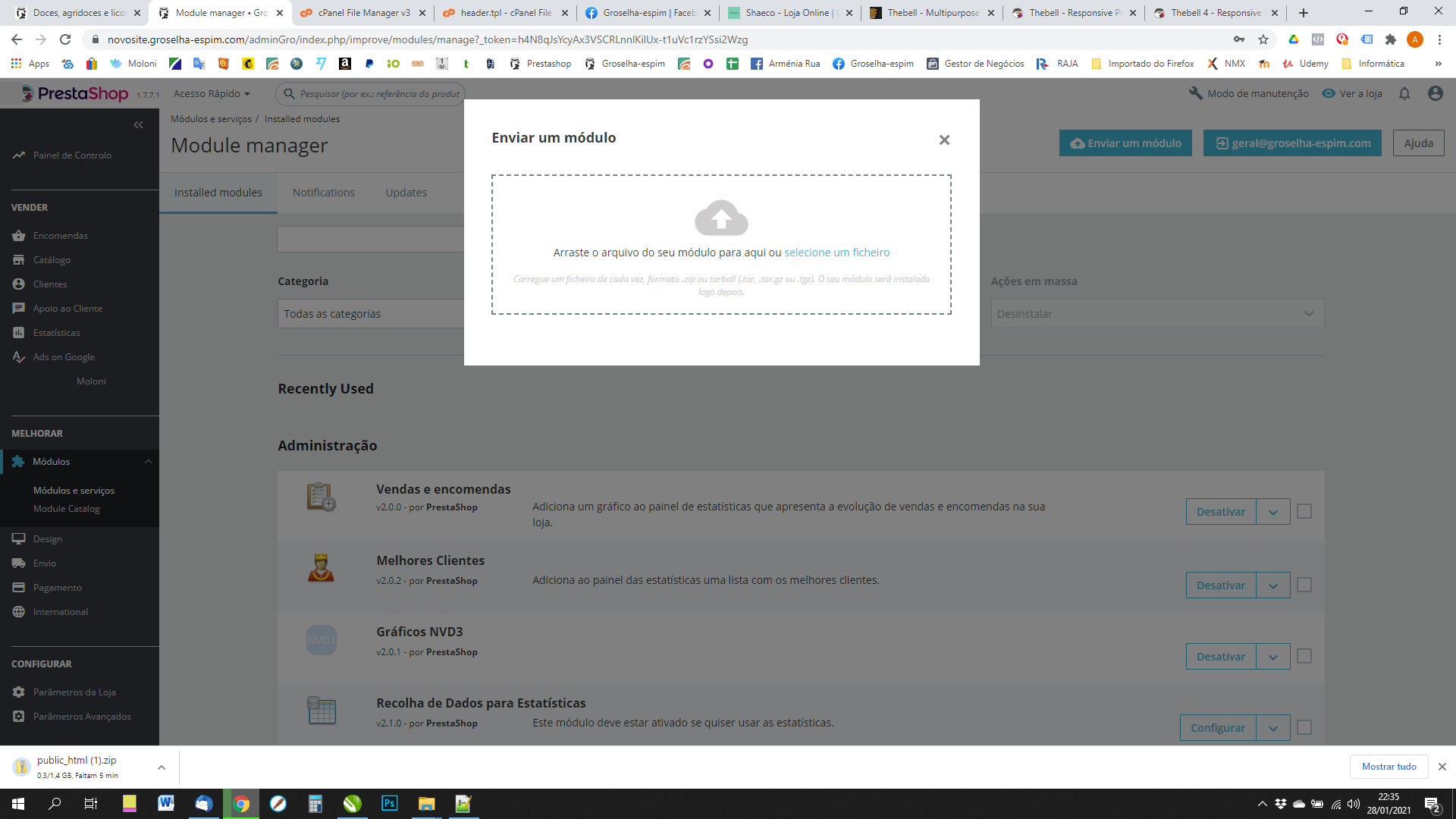Switch to the Updates tab
Viewport: 1456px width, 819px height.
coord(406,193)
